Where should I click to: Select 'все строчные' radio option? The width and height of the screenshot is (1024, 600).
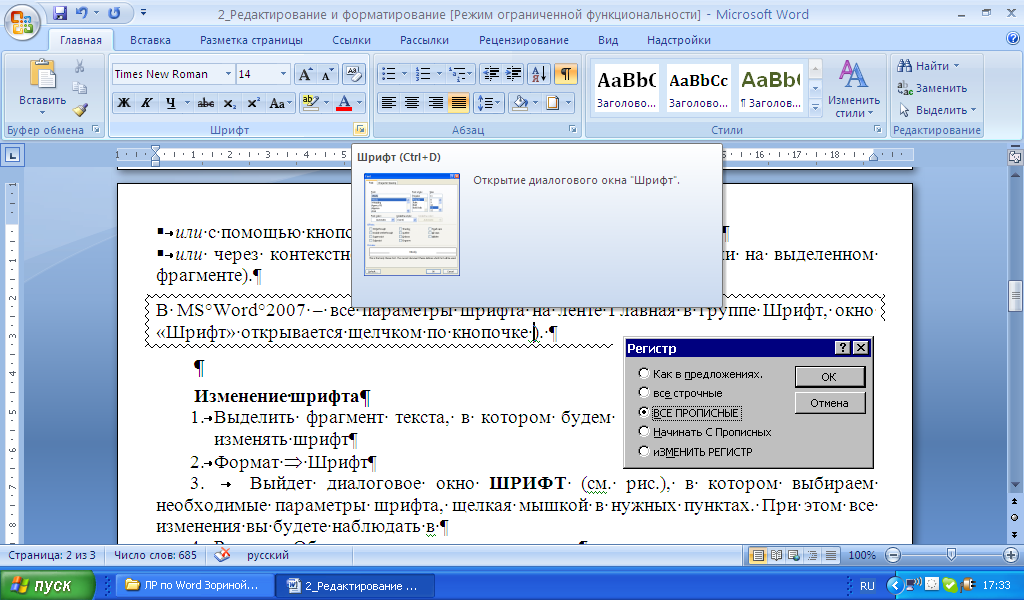click(644, 393)
